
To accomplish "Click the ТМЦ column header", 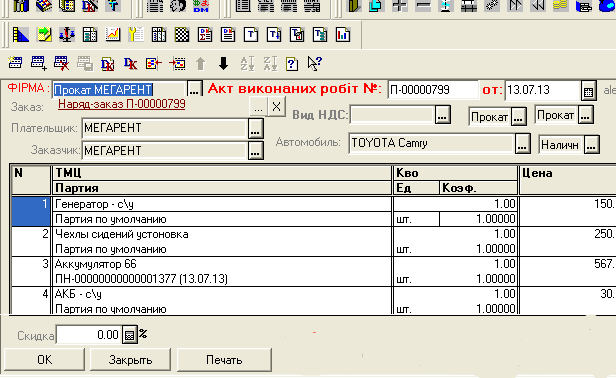I will click(x=222, y=173).
